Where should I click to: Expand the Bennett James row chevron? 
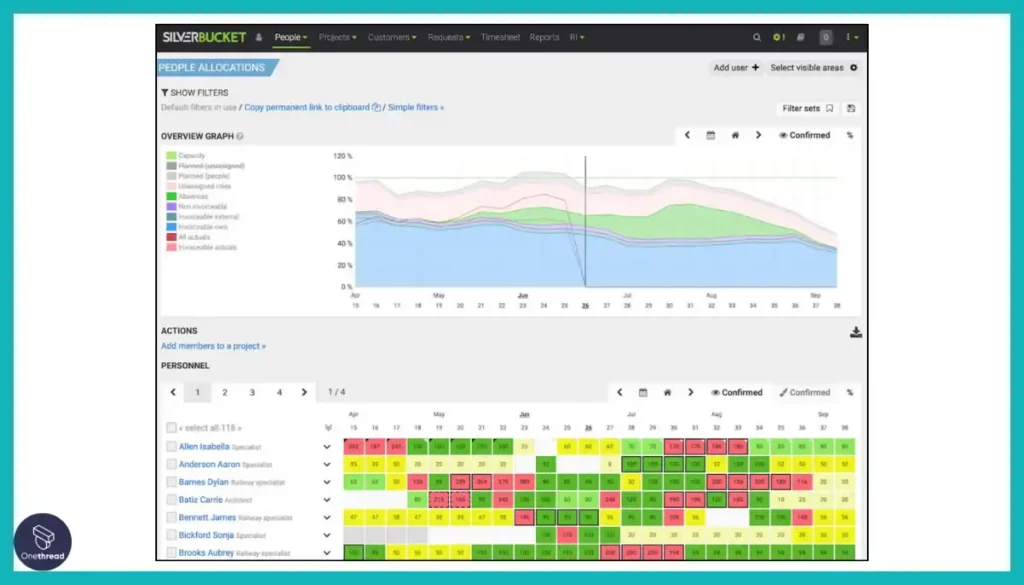[327, 518]
